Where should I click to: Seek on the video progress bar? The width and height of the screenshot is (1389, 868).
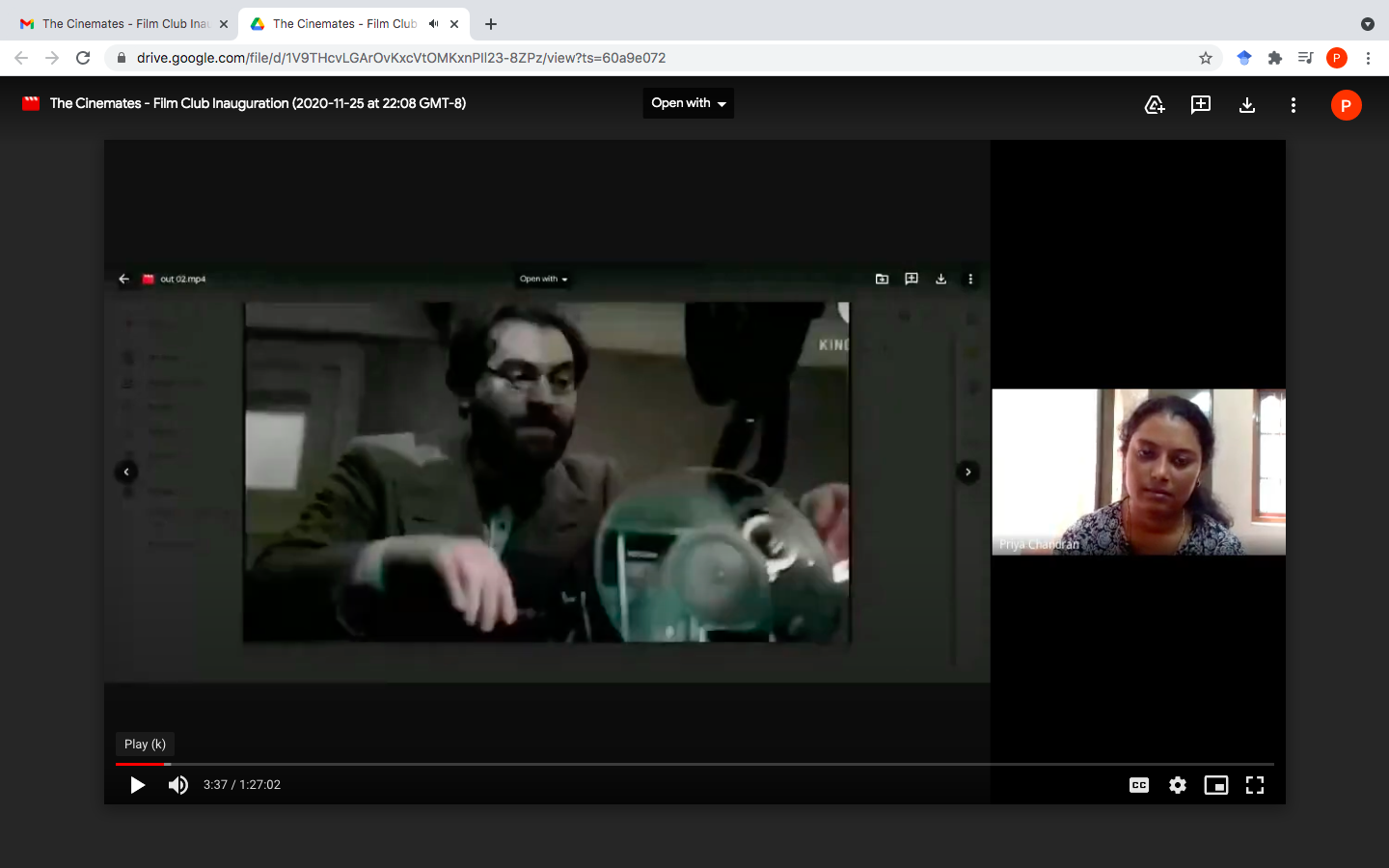pyautogui.click(x=694, y=764)
